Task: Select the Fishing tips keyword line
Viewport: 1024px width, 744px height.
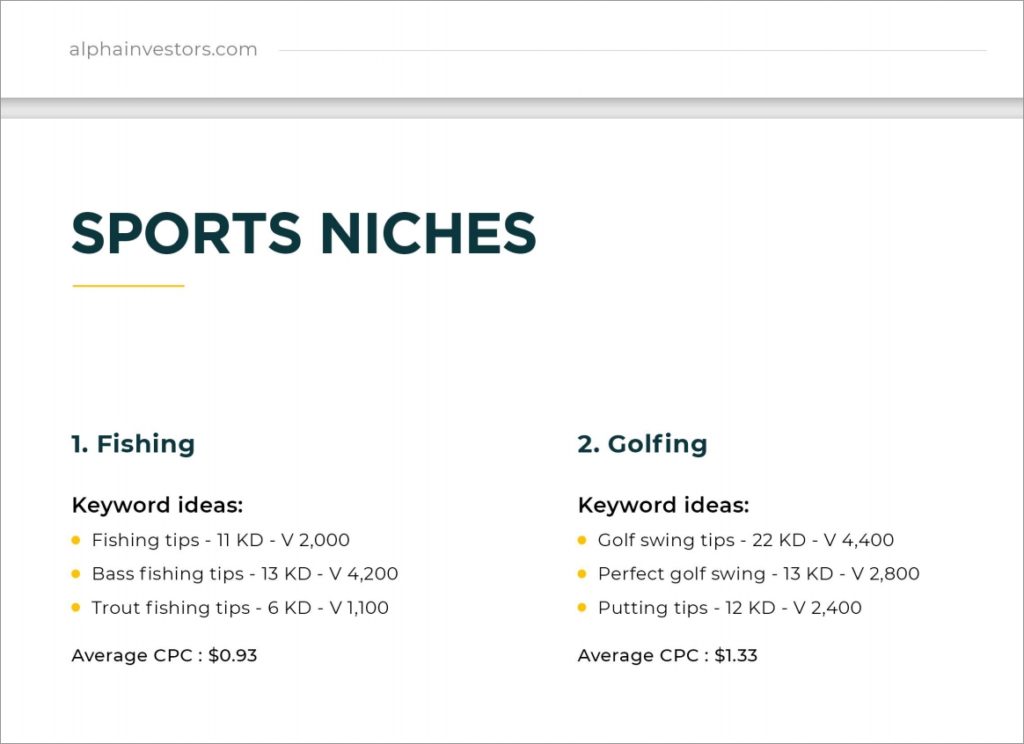Action: (220, 540)
